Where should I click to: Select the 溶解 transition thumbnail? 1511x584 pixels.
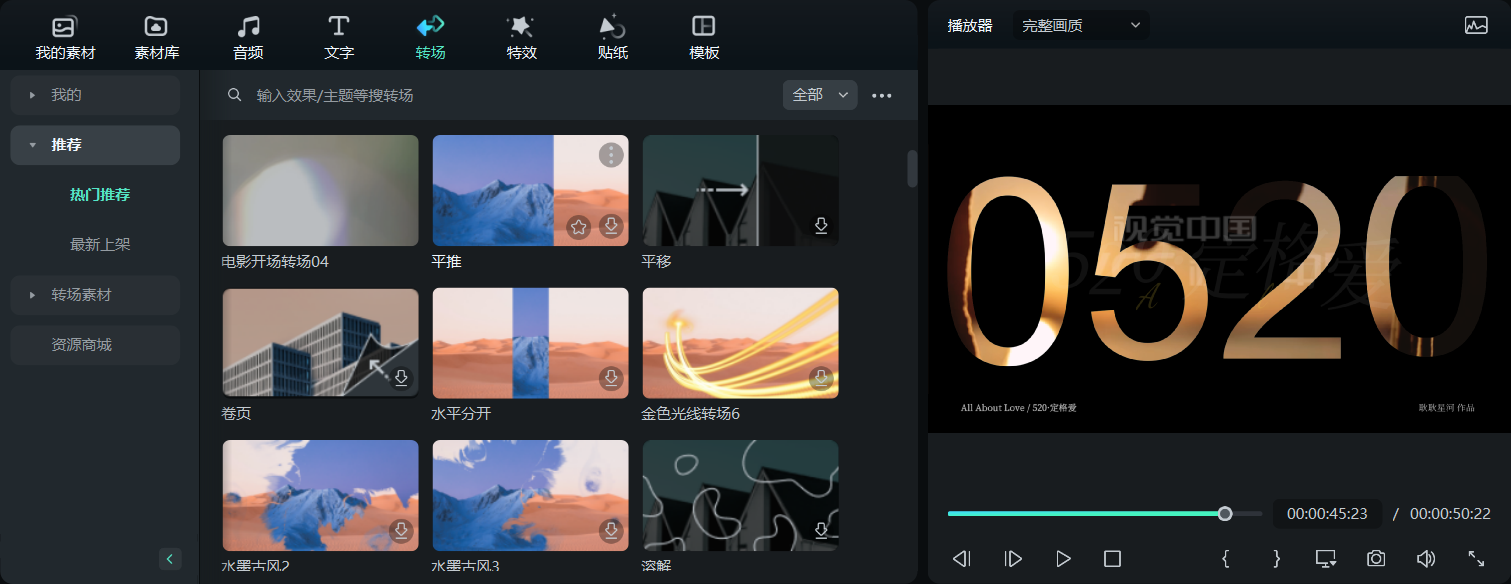(x=740, y=495)
